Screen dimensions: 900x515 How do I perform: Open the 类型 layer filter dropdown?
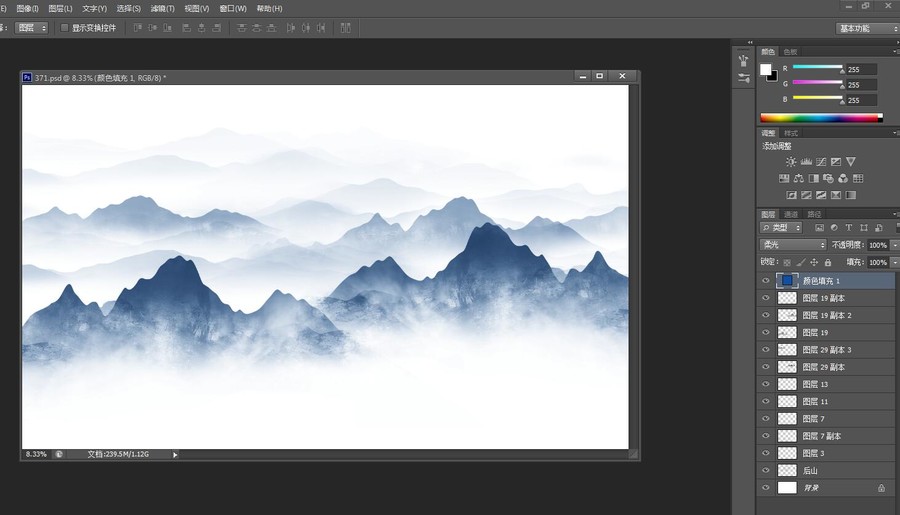[781, 228]
